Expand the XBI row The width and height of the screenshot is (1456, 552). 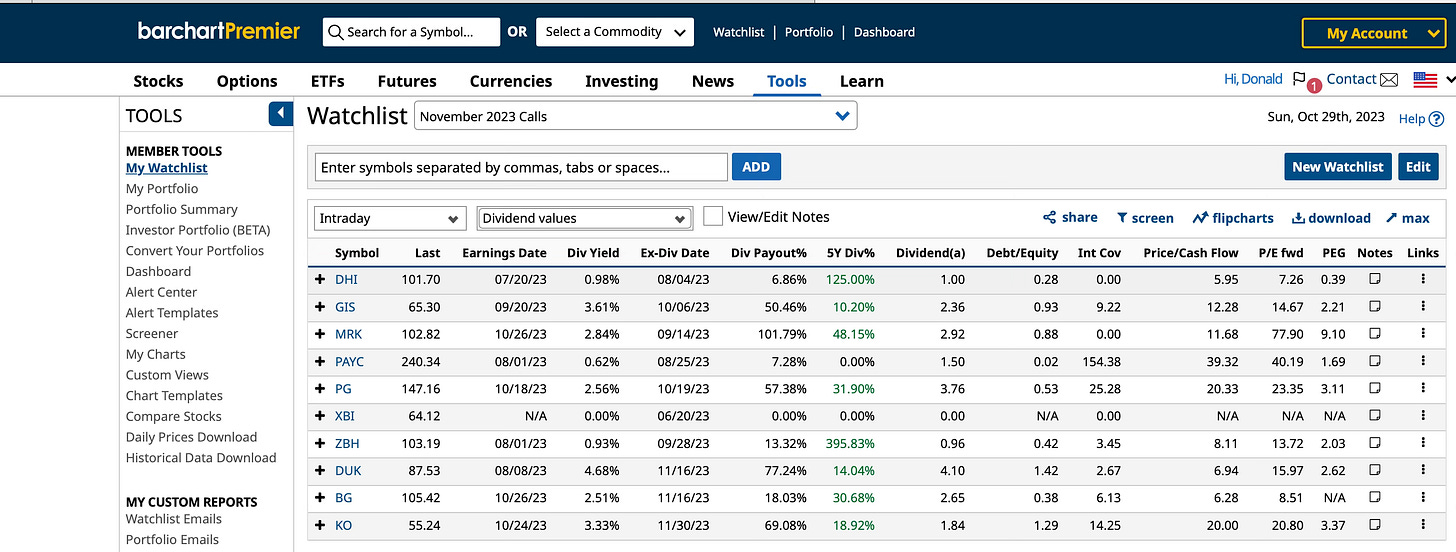(x=320, y=416)
